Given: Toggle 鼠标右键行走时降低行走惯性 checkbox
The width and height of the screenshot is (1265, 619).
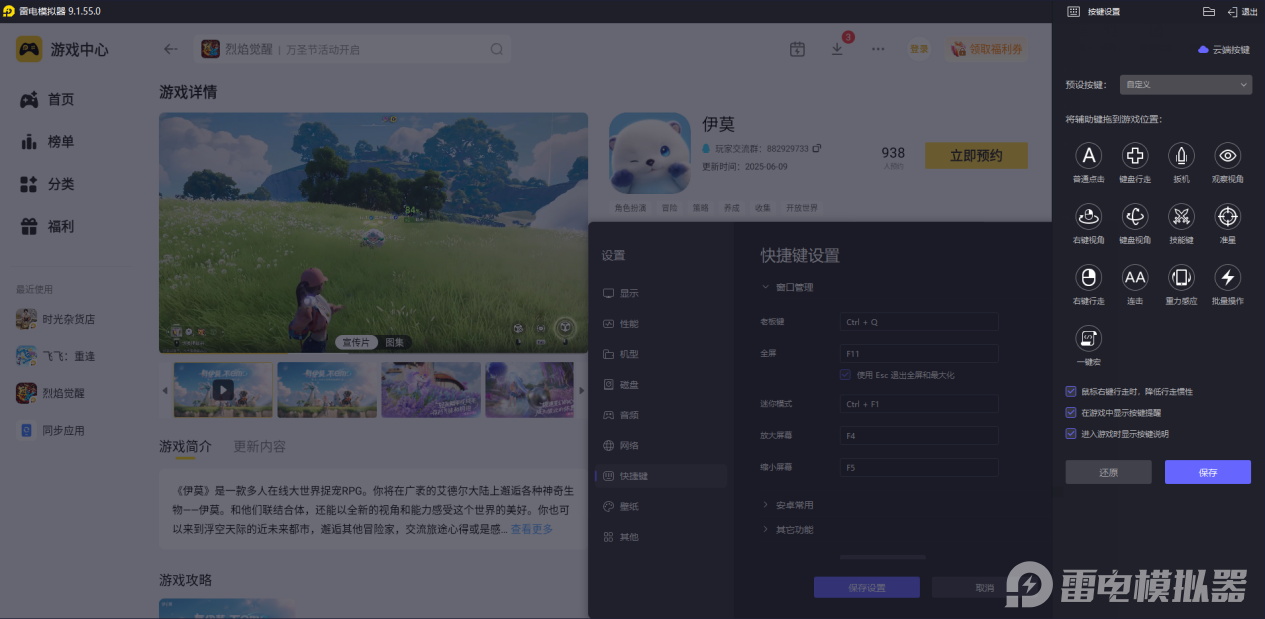Looking at the screenshot, I should tap(1071, 391).
